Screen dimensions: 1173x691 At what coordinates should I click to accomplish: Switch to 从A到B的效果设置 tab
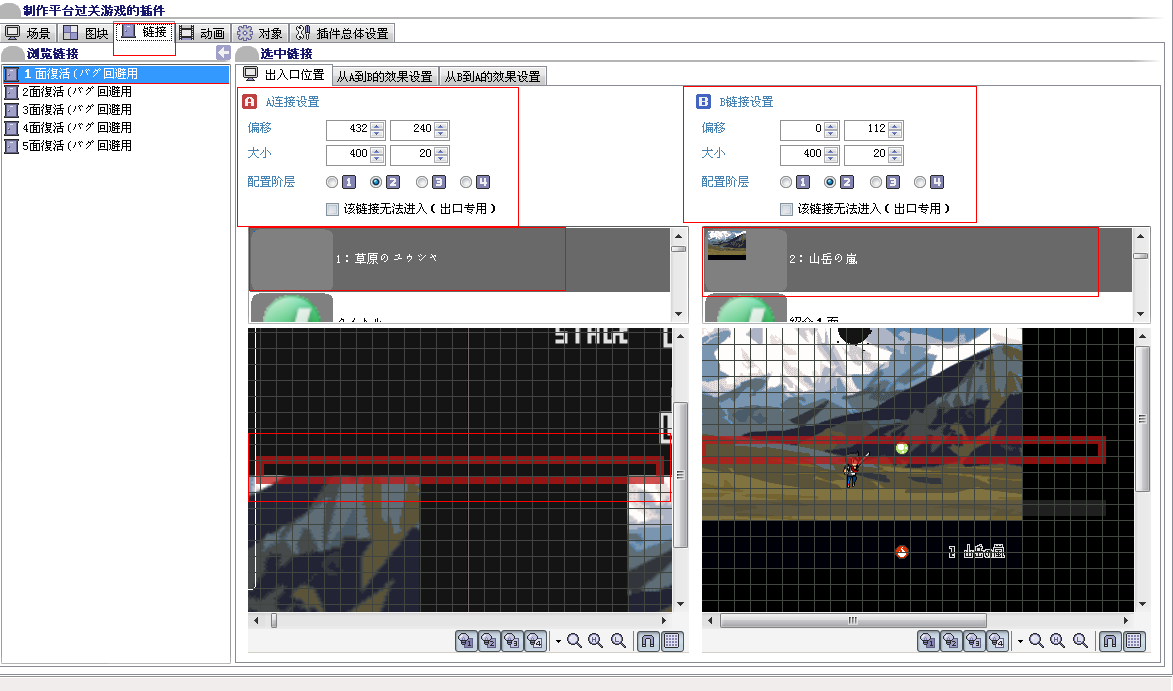coord(385,76)
